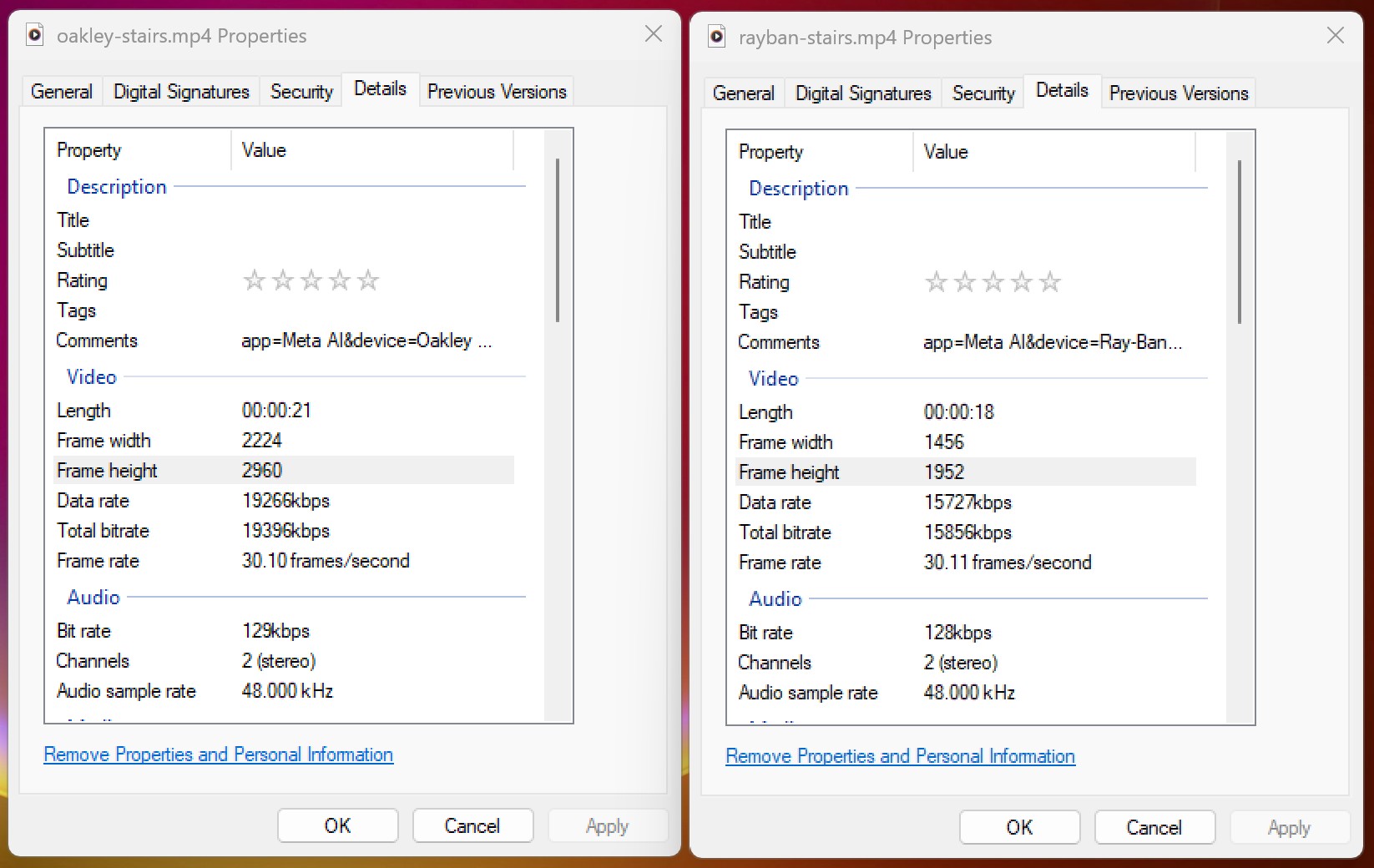The height and width of the screenshot is (868, 1374).
Task: Select the Comments value field in oakley window
Action: 366,341
